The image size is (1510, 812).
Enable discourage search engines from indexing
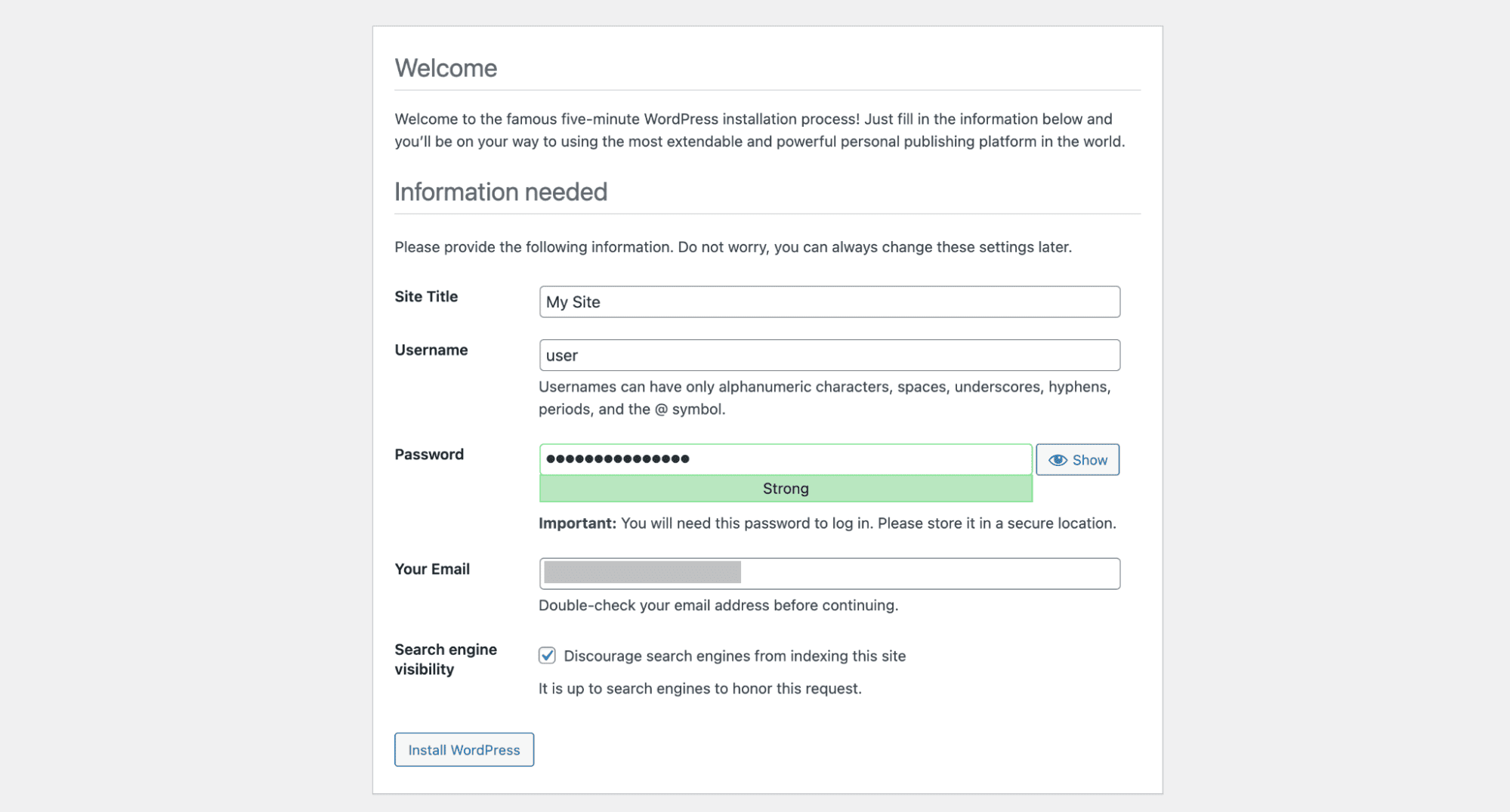coord(546,656)
